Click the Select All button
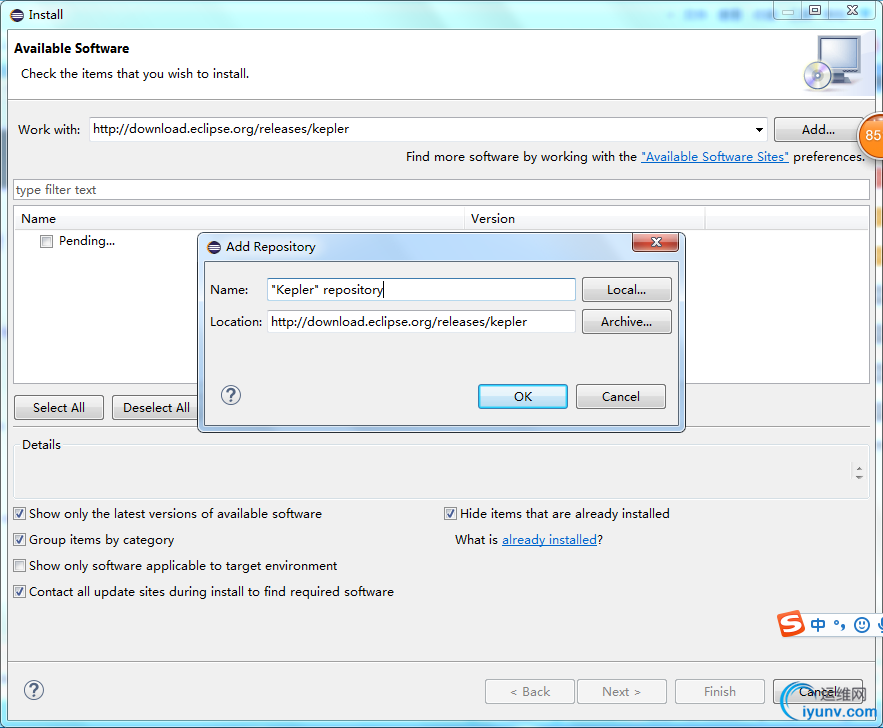 coord(59,407)
